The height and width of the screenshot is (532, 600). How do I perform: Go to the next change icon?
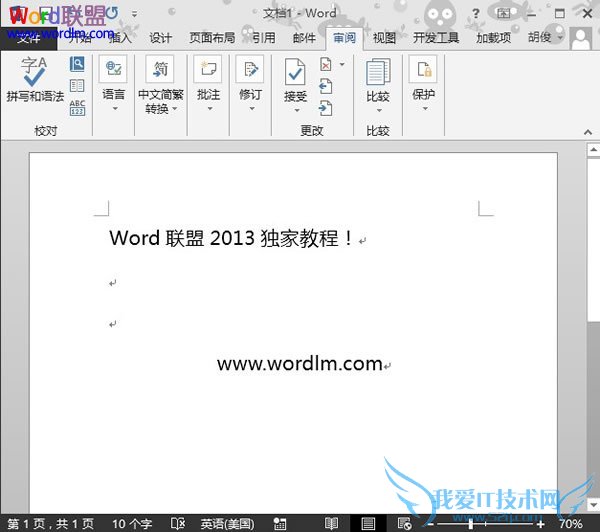click(326, 108)
